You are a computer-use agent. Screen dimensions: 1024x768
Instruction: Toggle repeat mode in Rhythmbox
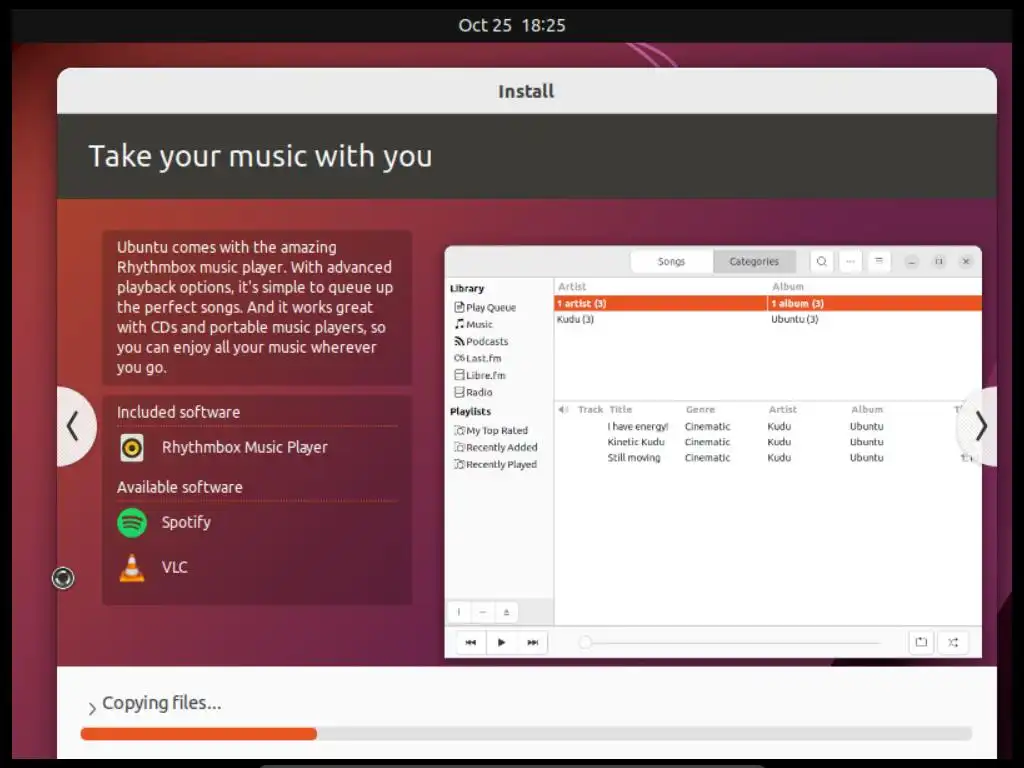pyautogui.click(x=921, y=643)
